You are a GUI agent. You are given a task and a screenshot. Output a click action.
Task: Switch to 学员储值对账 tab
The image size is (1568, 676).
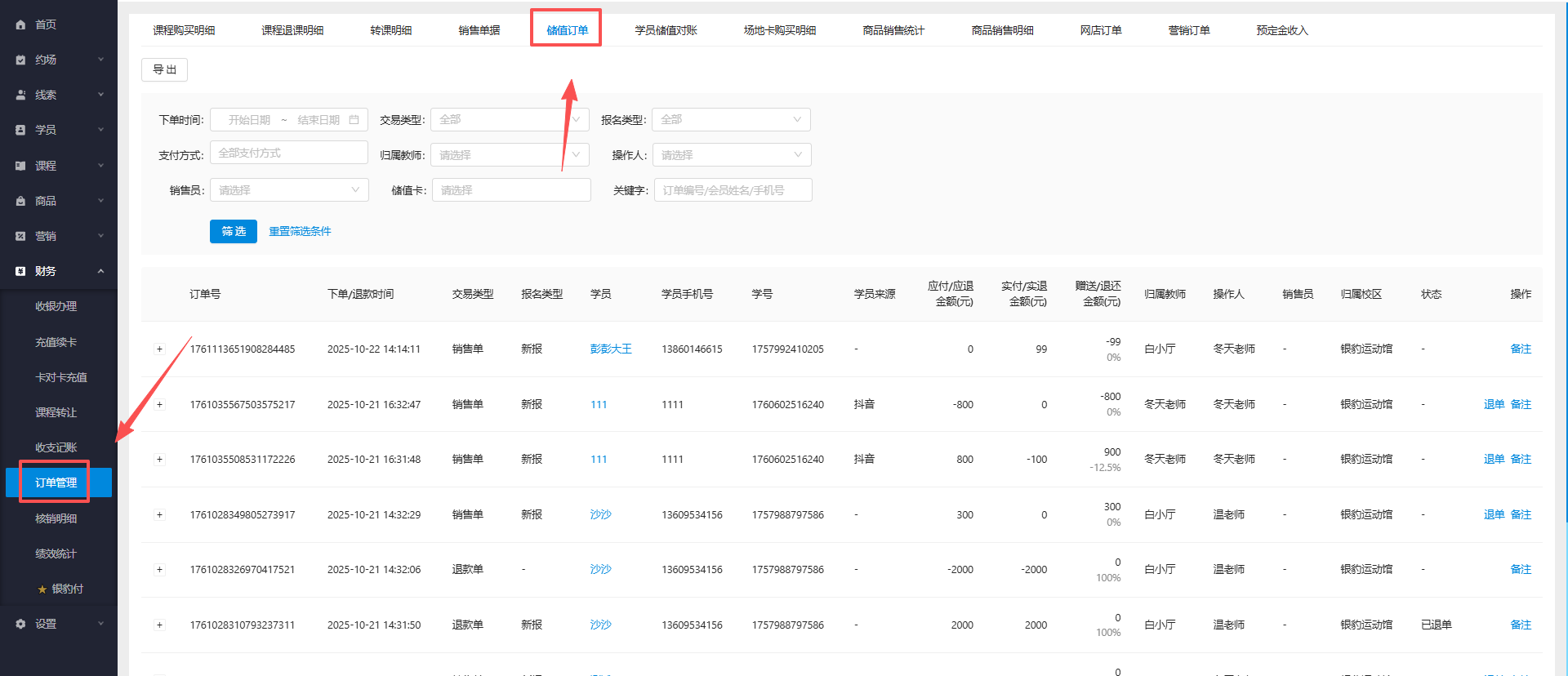click(666, 30)
